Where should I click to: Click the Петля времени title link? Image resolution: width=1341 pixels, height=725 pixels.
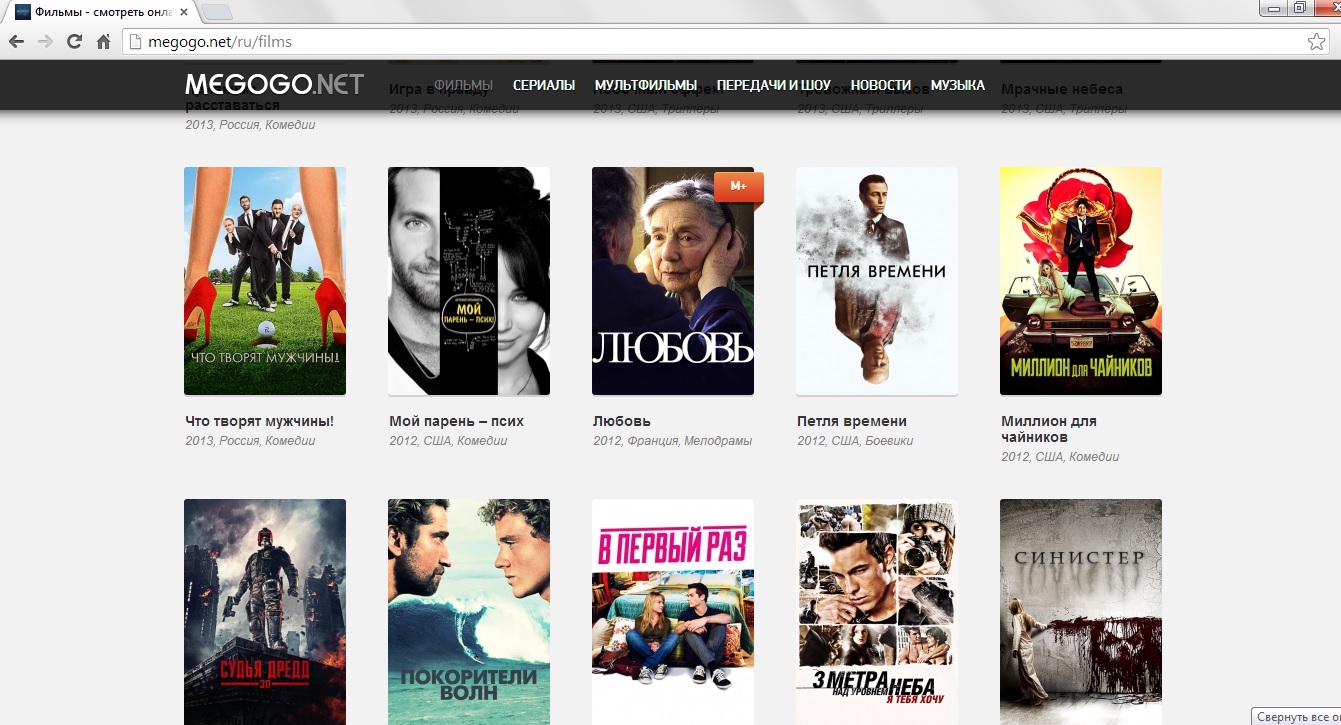[x=852, y=421]
